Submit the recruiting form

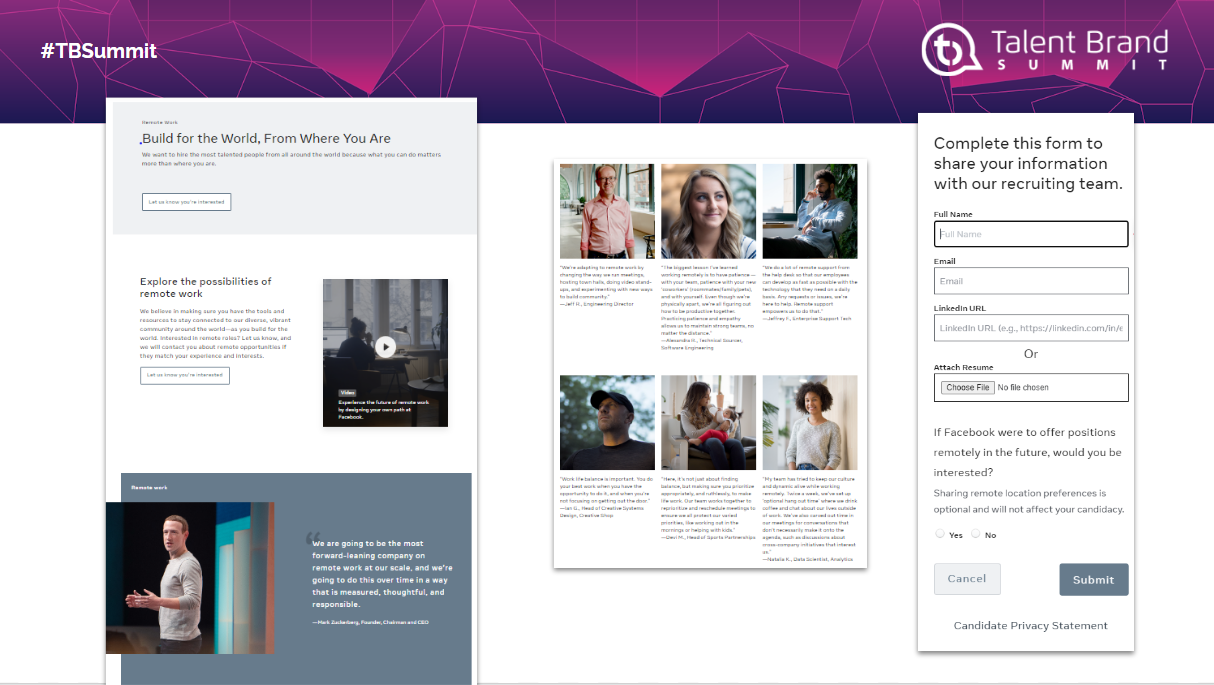pos(1094,580)
